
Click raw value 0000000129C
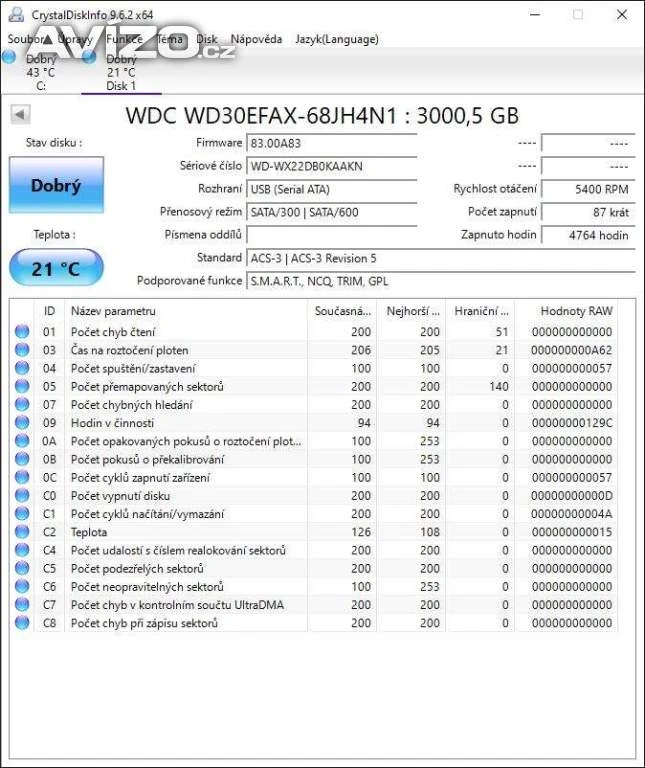[572, 423]
